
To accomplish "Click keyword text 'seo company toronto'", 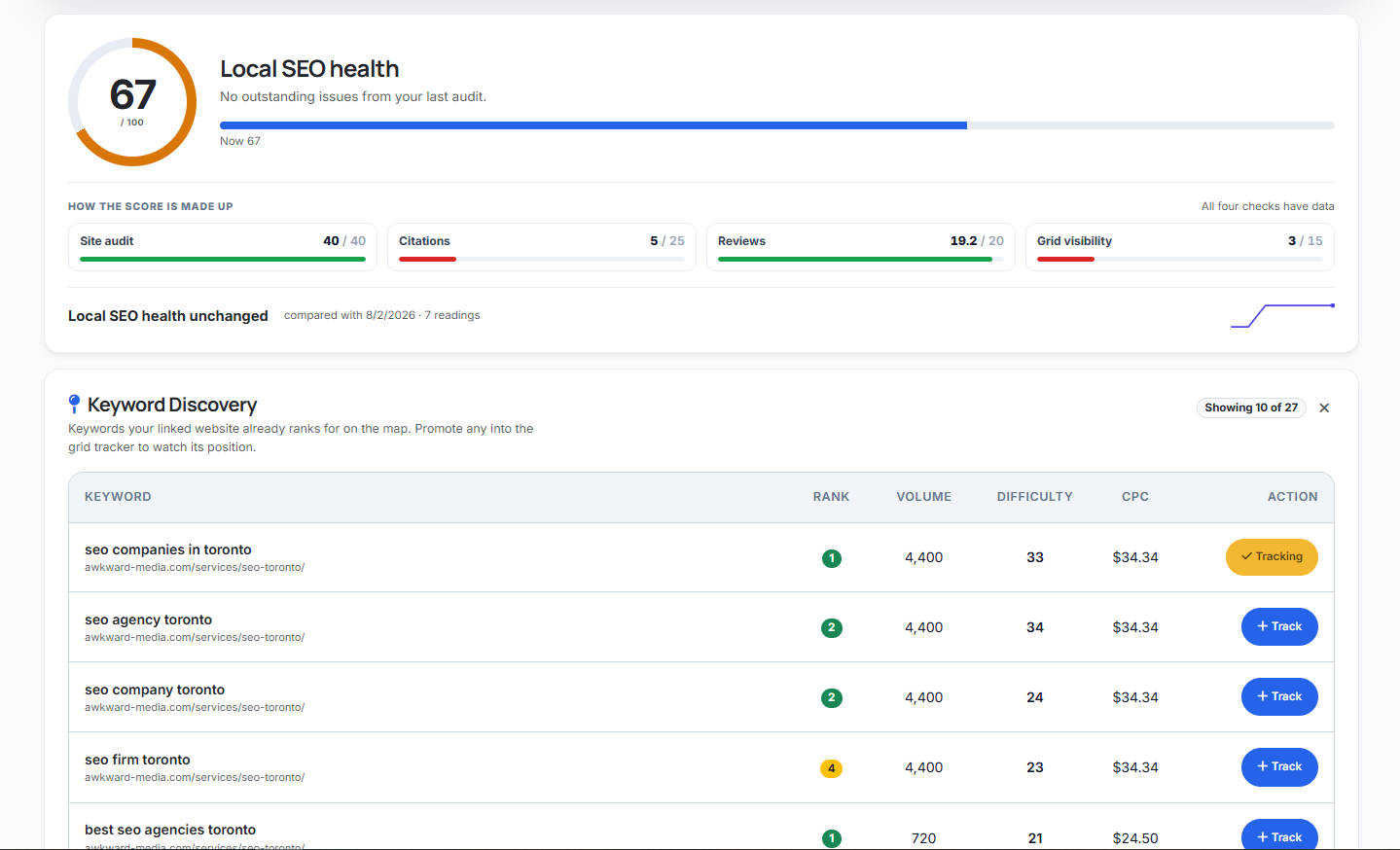I will tap(155, 690).
